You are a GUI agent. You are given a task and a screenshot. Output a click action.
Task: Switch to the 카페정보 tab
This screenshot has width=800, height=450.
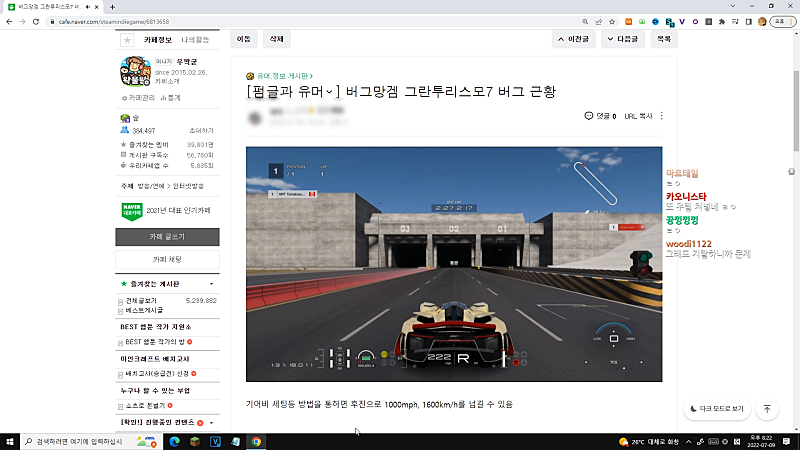[158, 39]
